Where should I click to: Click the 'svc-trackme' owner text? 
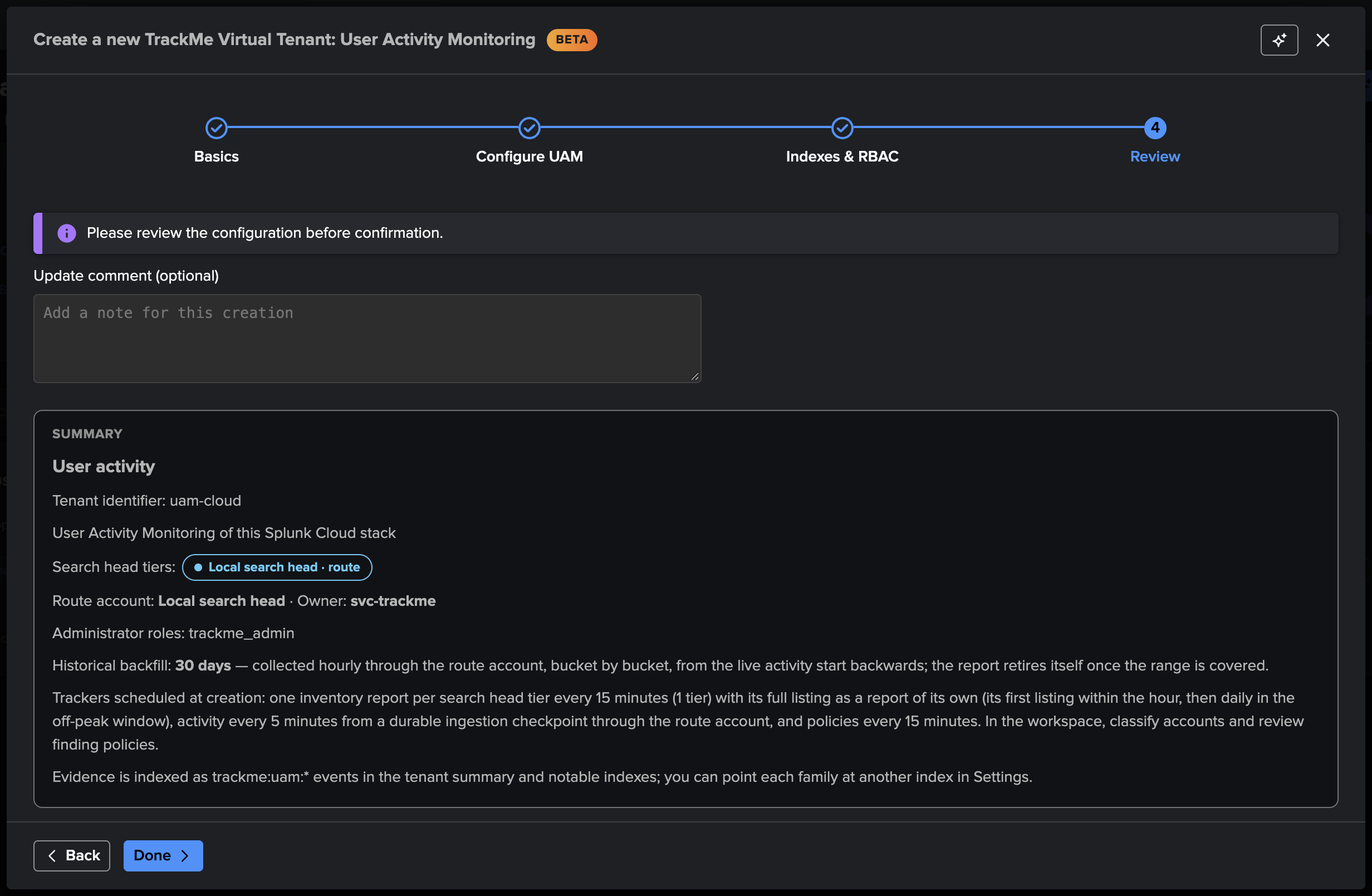tap(393, 601)
